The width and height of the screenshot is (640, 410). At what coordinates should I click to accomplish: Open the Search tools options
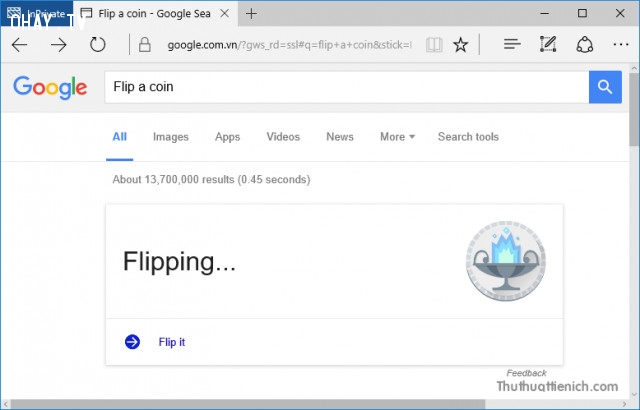point(468,137)
